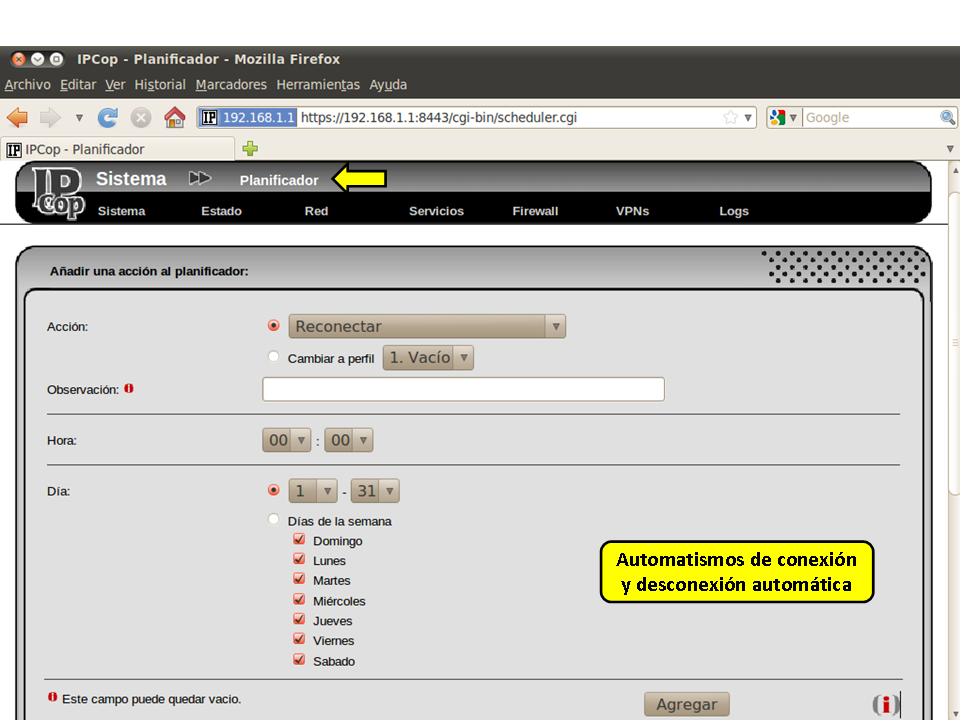
Task: Select Cambiar a perfil radio option
Action: click(x=274, y=357)
